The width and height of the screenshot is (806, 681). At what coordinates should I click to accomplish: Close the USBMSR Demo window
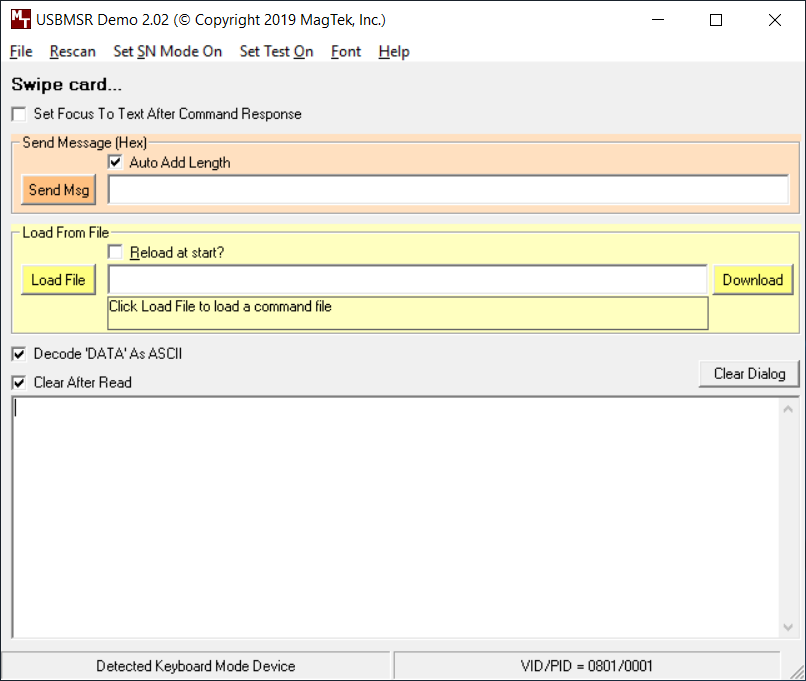coord(775,20)
